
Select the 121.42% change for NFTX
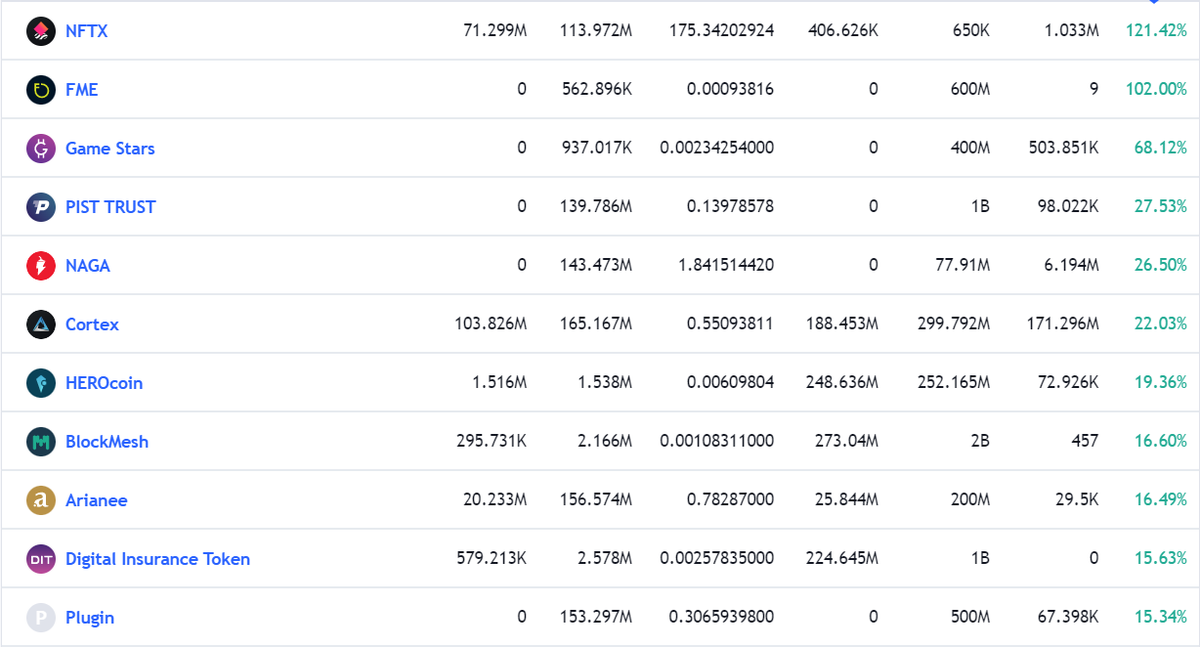[x=1156, y=31]
